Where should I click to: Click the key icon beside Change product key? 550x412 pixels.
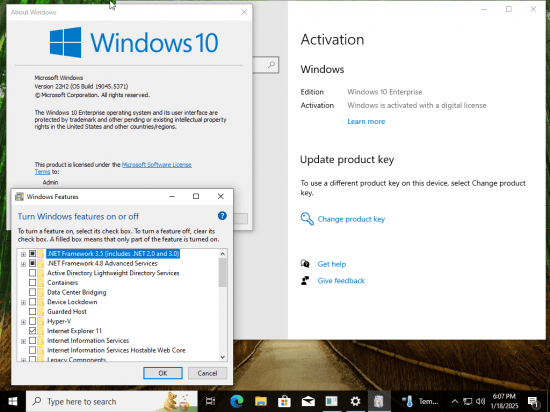(x=307, y=219)
